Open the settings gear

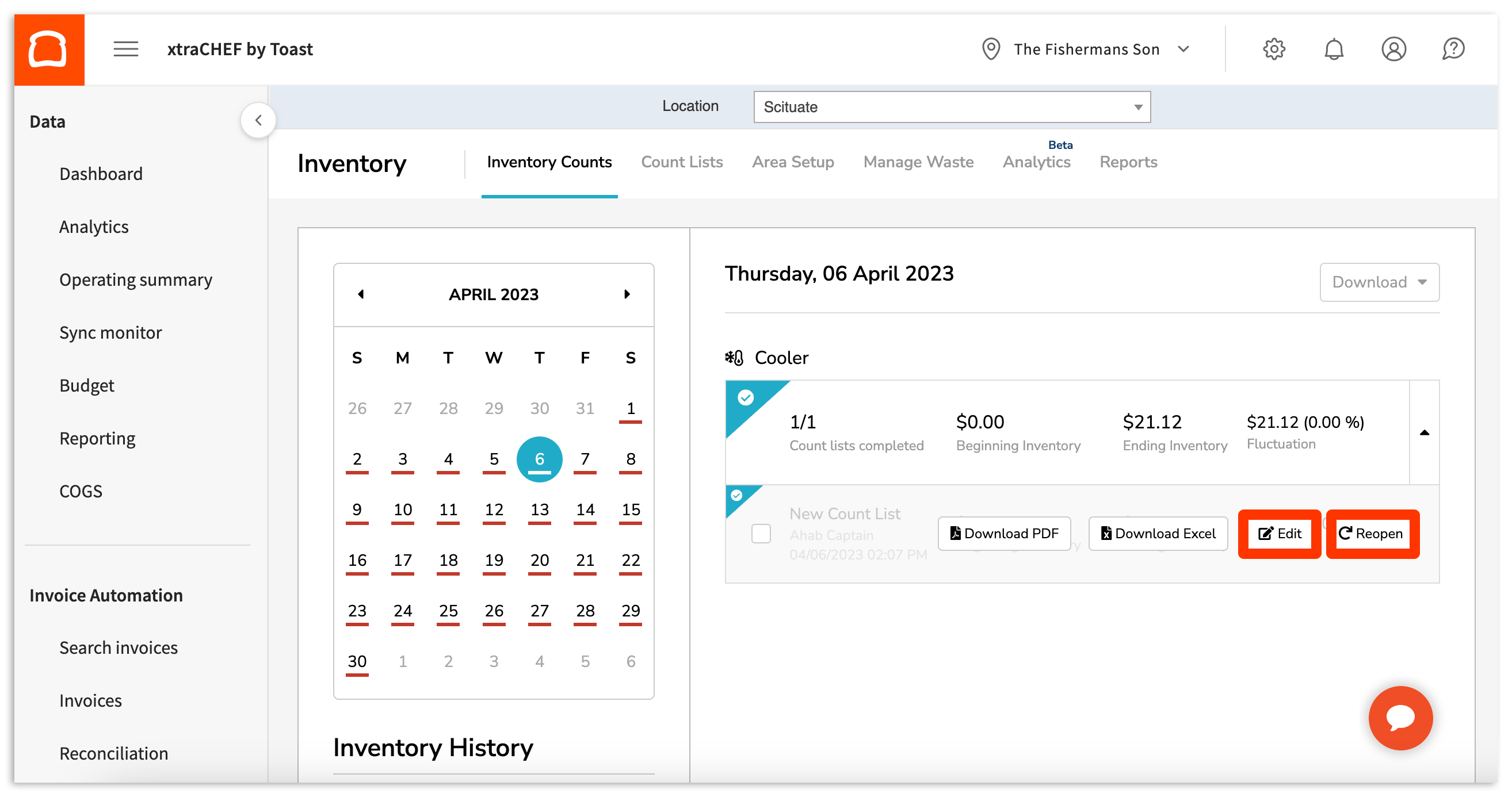pos(1274,49)
